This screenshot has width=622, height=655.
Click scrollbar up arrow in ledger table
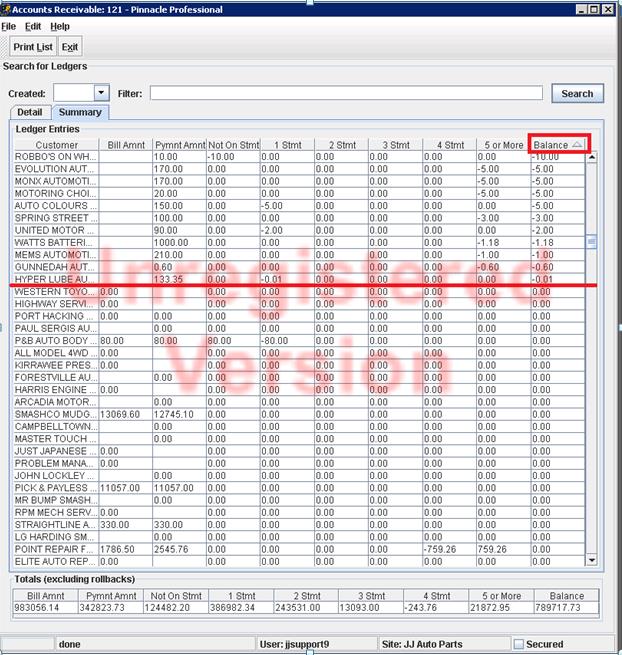point(591,157)
